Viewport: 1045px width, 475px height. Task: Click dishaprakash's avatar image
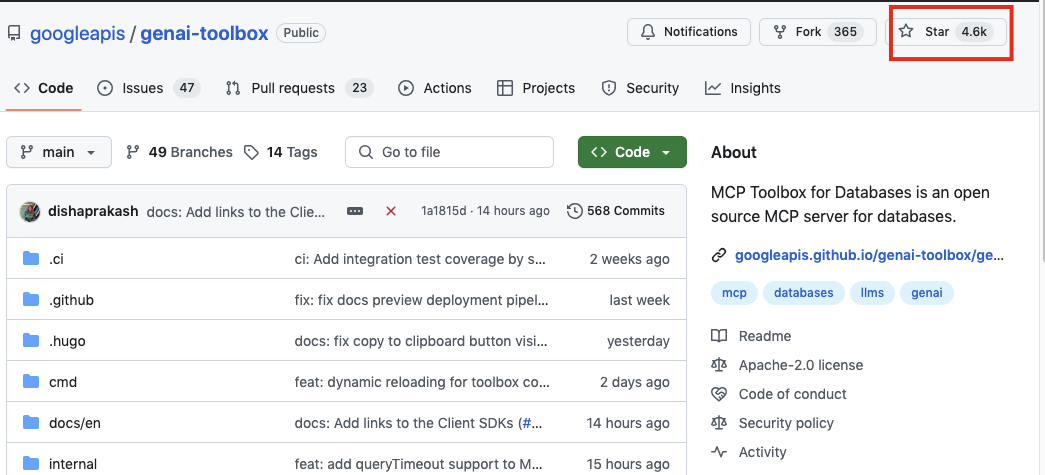(x=30, y=212)
